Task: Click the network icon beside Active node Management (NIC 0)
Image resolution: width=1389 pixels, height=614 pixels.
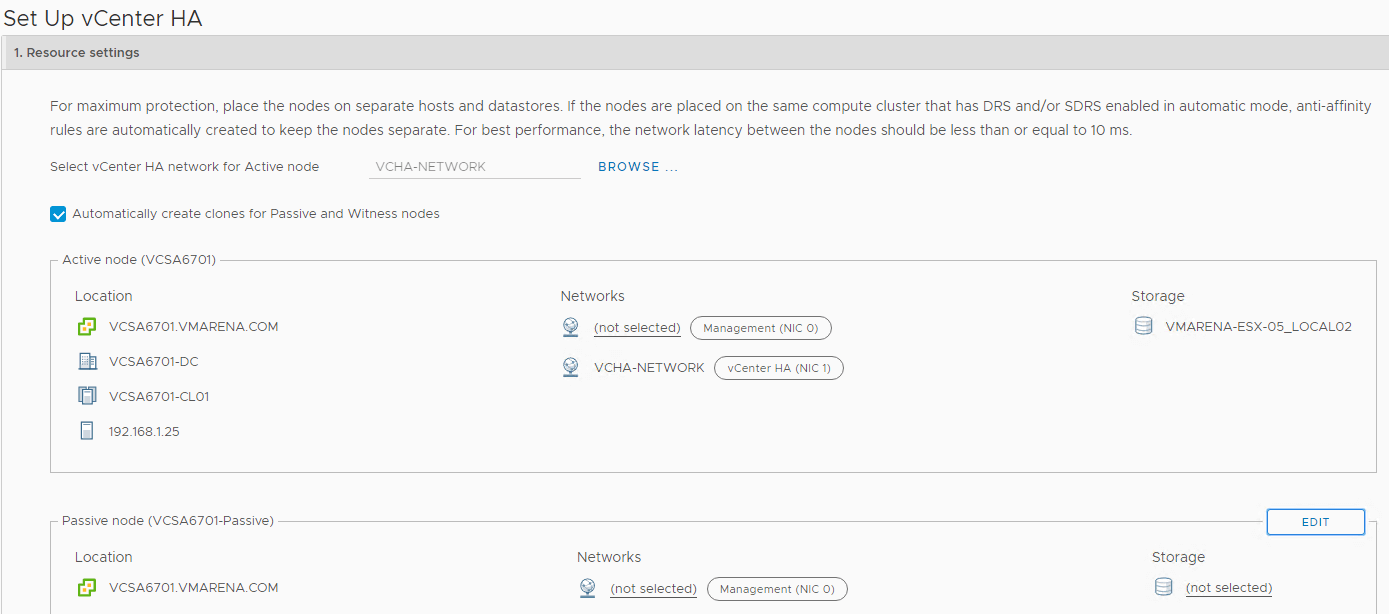Action: [570, 327]
